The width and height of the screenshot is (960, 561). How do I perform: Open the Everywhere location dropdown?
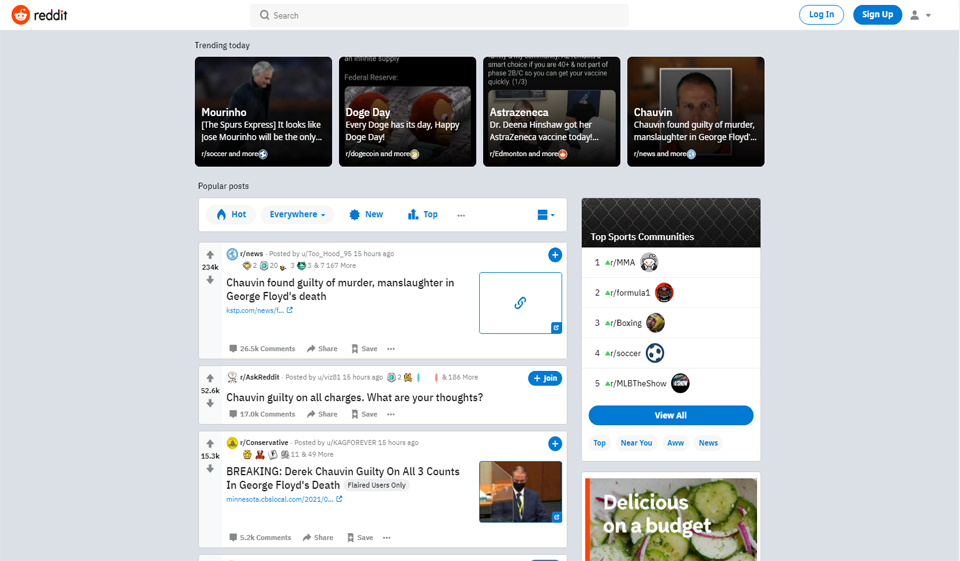point(298,214)
